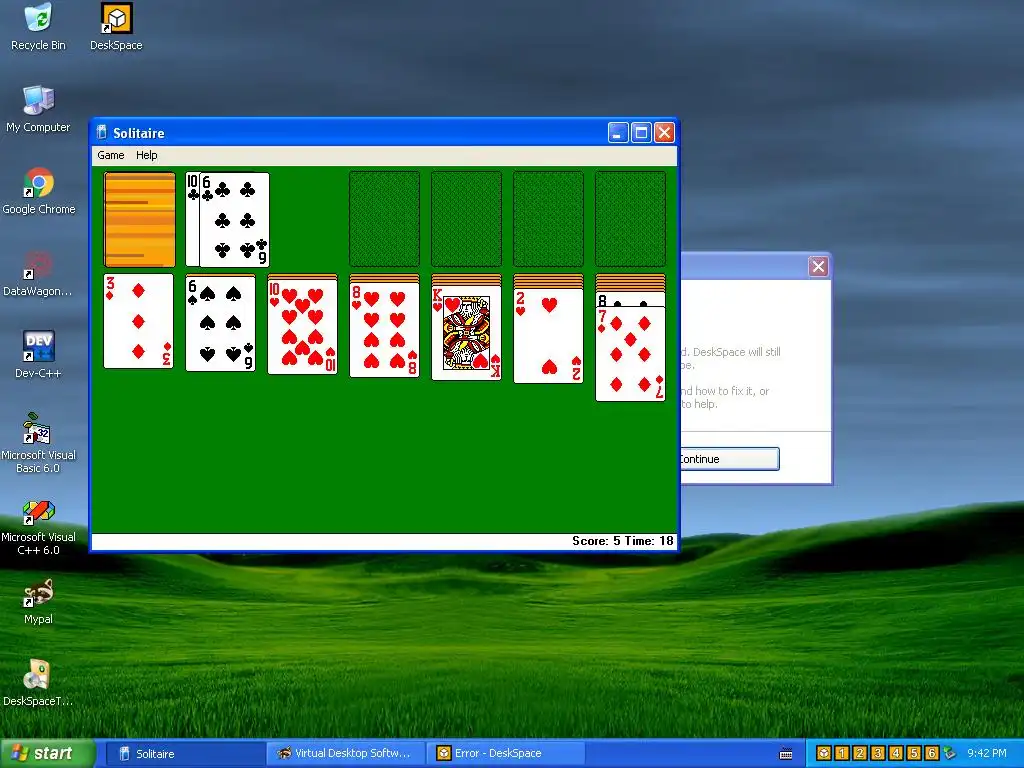The height and width of the screenshot is (768, 1024).
Task: Switch to desktop 6 tray icon
Action: pos(931,753)
